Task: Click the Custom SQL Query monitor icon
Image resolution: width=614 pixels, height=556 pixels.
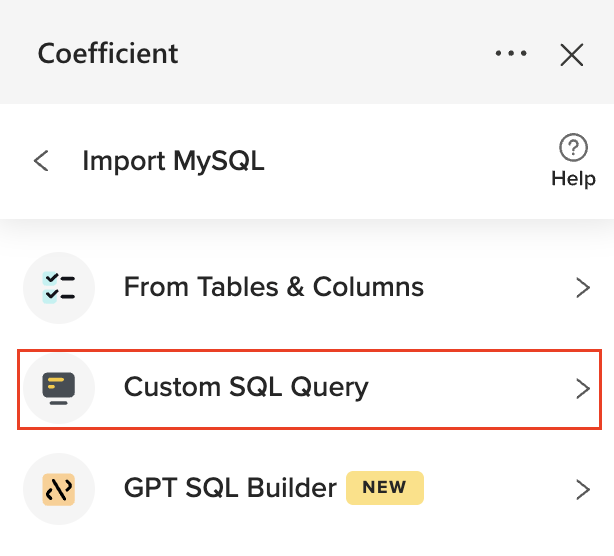Action: coord(59,387)
